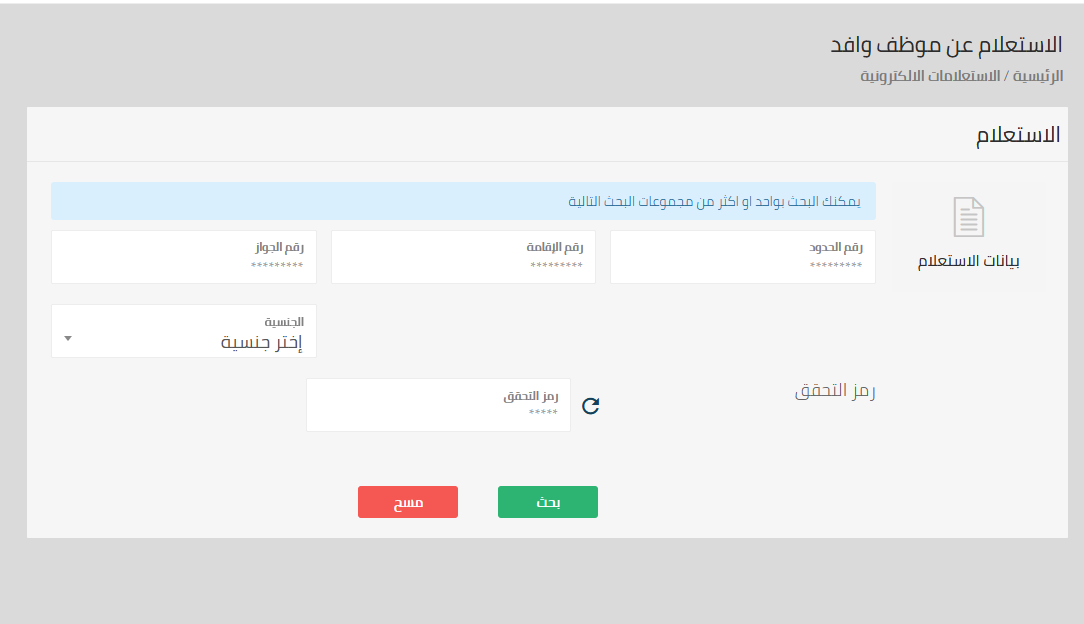Viewport: 1084px width, 624px height.
Task: Open the الرئيسية breadcrumb link
Action: pyautogui.click(x=1038, y=76)
